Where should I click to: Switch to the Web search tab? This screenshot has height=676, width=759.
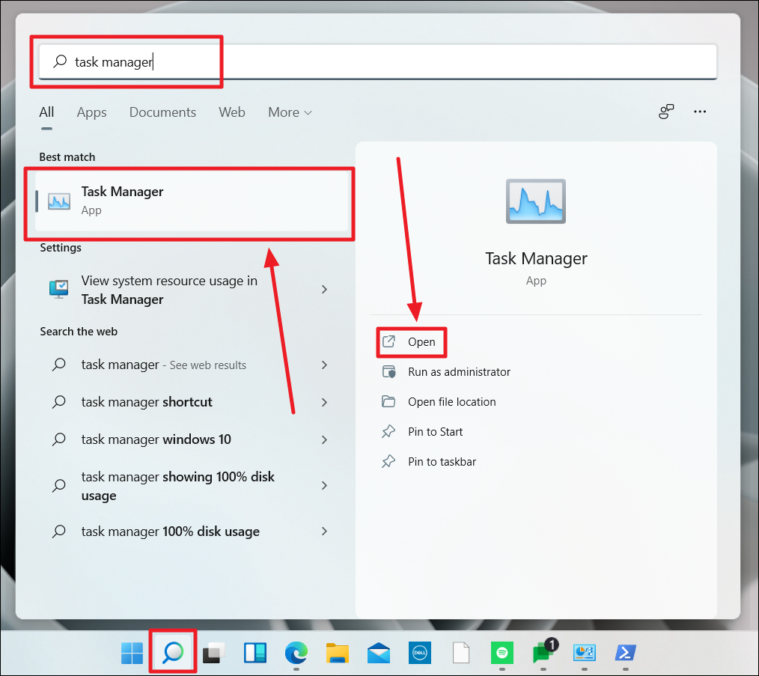232,112
